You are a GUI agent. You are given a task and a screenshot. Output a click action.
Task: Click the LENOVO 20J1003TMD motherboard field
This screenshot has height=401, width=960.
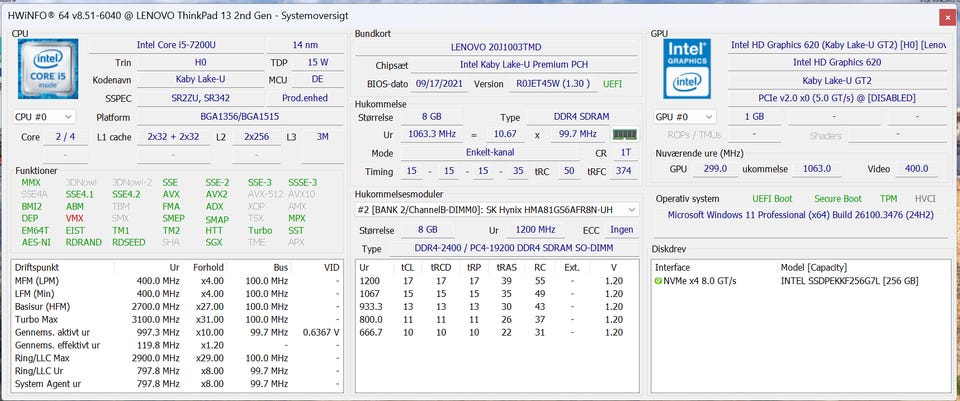(496, 47)
